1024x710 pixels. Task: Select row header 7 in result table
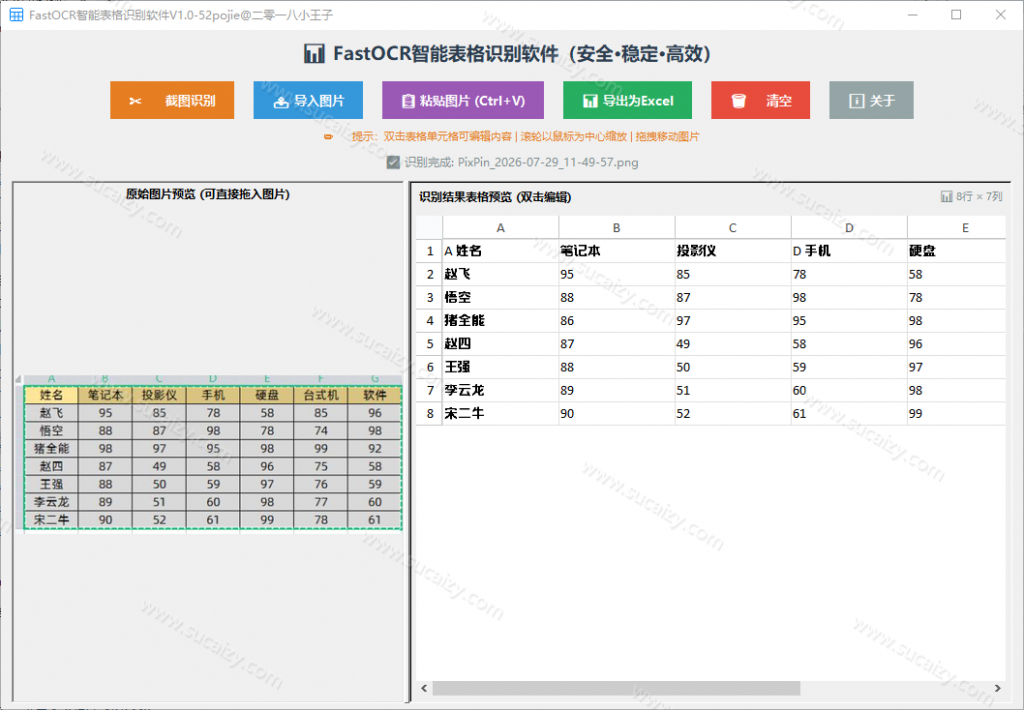pos(430,390)
